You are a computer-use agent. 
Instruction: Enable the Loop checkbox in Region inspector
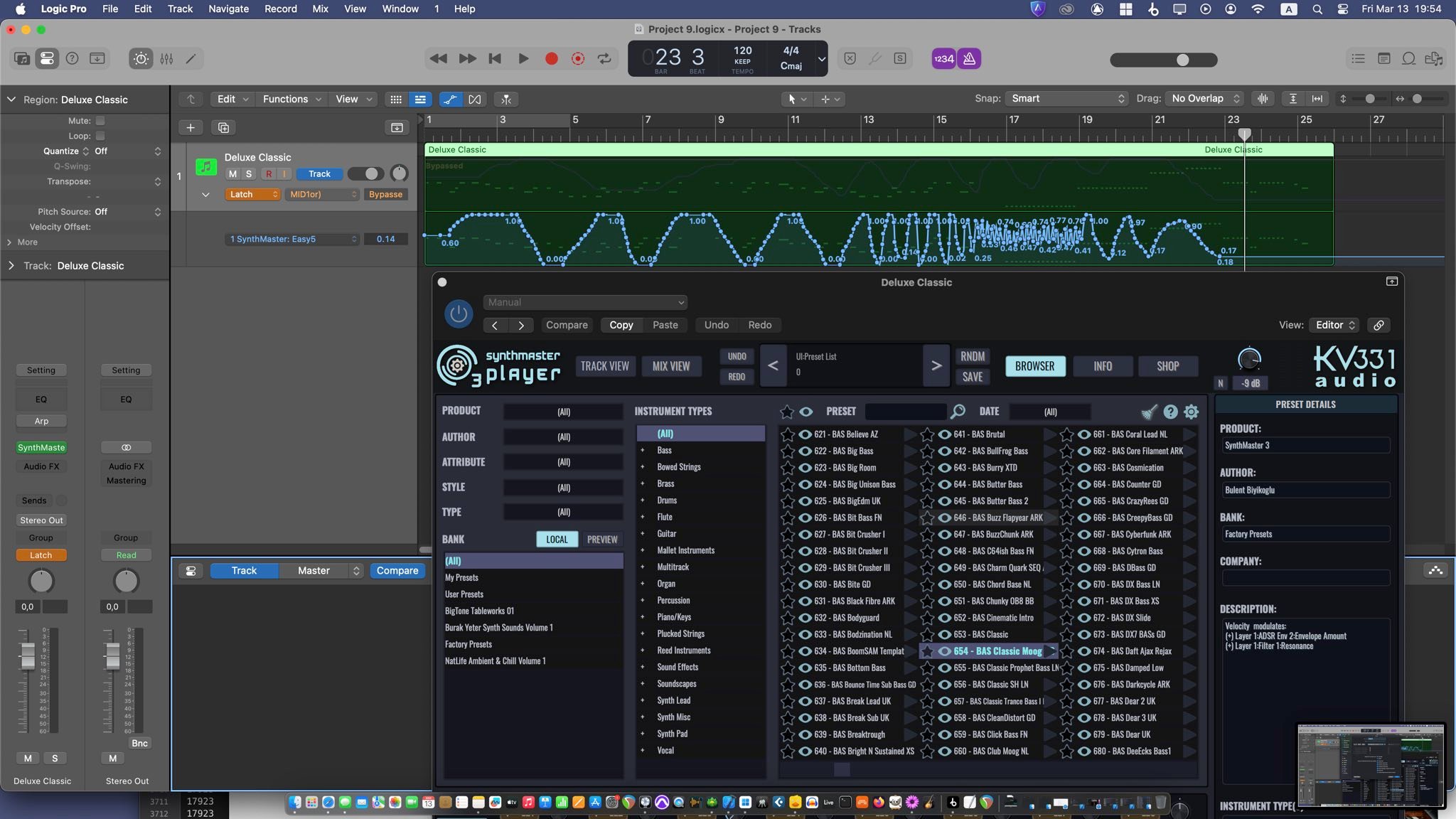click(100, 136)
